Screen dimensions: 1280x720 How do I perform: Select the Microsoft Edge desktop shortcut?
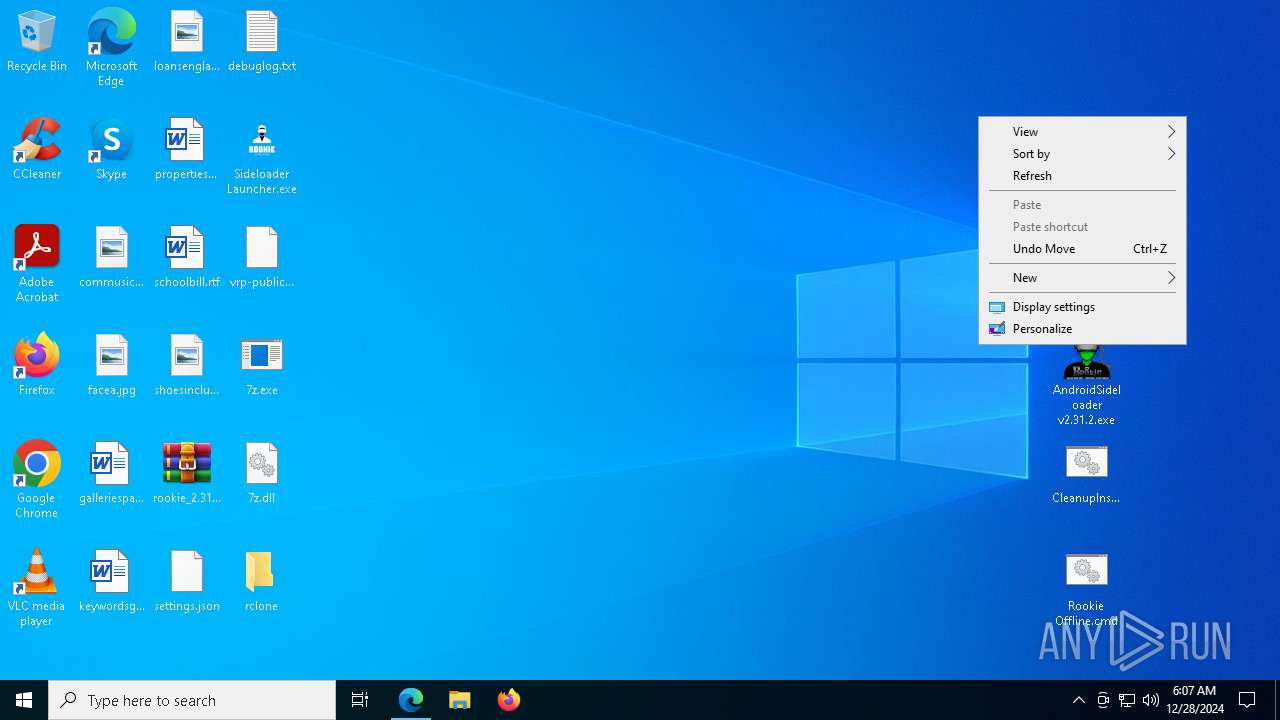click(111, 48)
